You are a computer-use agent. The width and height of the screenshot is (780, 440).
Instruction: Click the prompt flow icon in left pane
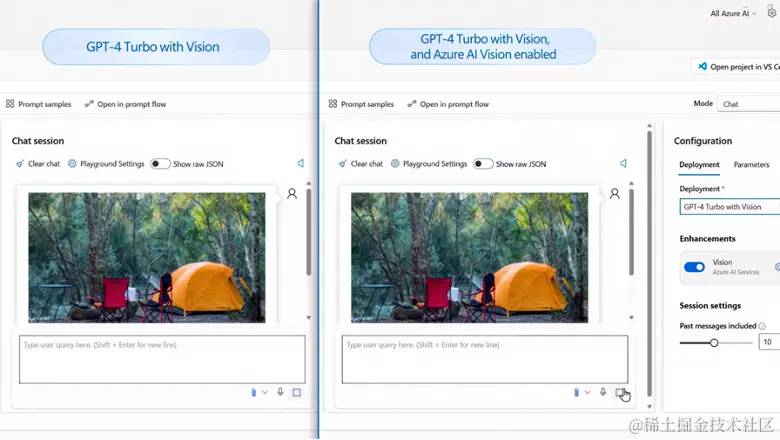click(89, 104)
